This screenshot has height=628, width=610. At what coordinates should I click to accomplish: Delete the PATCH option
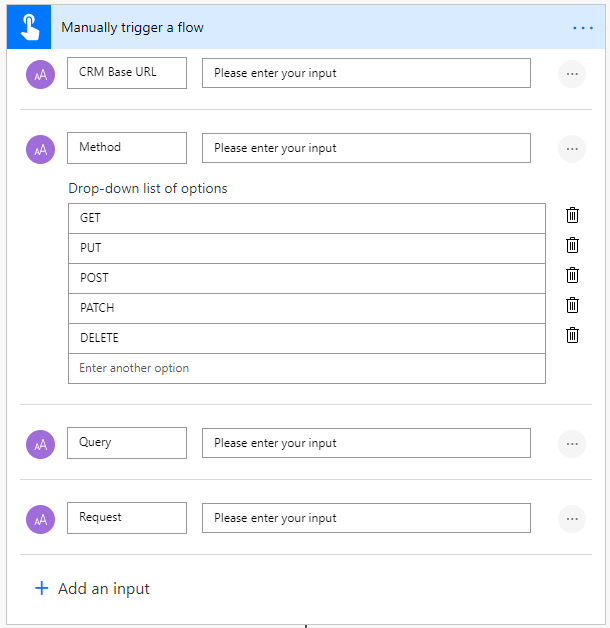tap(572, 305)
